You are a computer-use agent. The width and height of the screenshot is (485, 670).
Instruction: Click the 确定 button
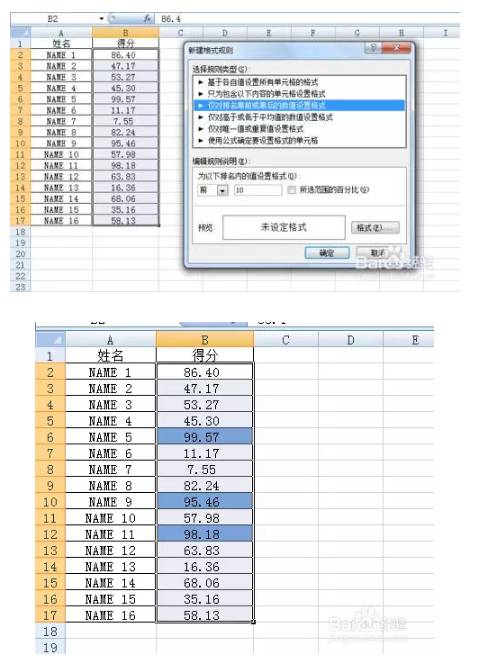(x=327, y=253)
